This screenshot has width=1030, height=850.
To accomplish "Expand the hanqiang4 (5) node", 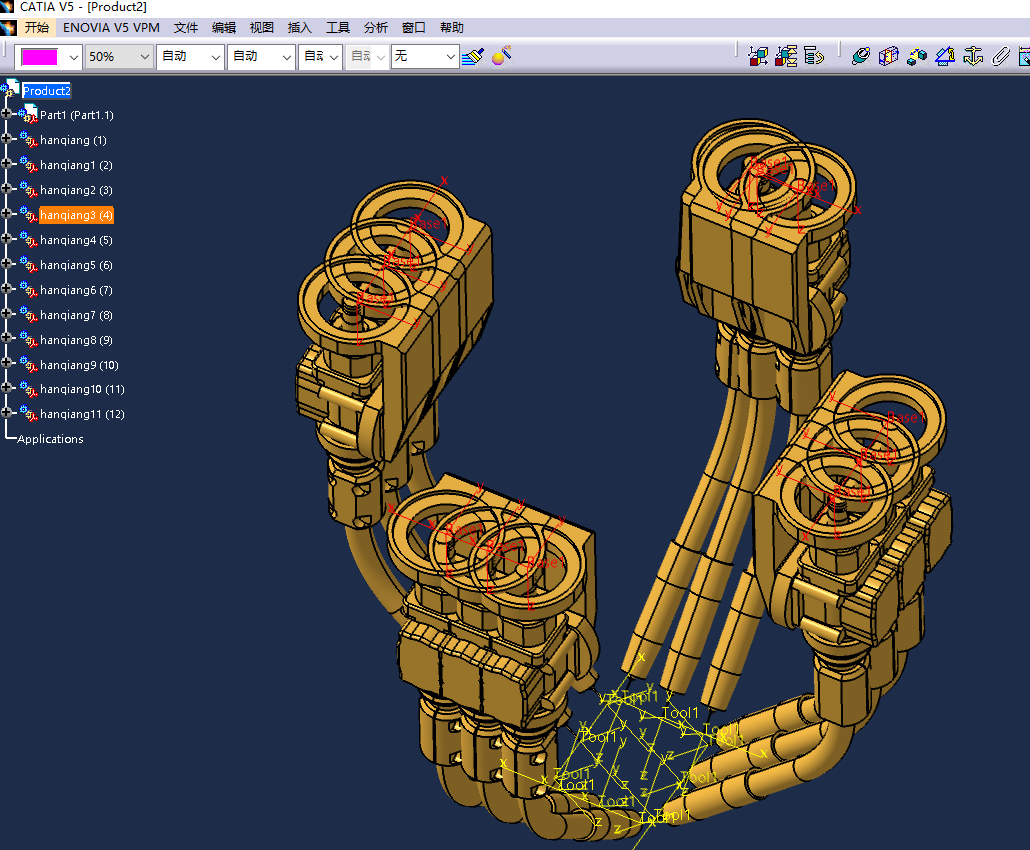I will tap(7, 238).
